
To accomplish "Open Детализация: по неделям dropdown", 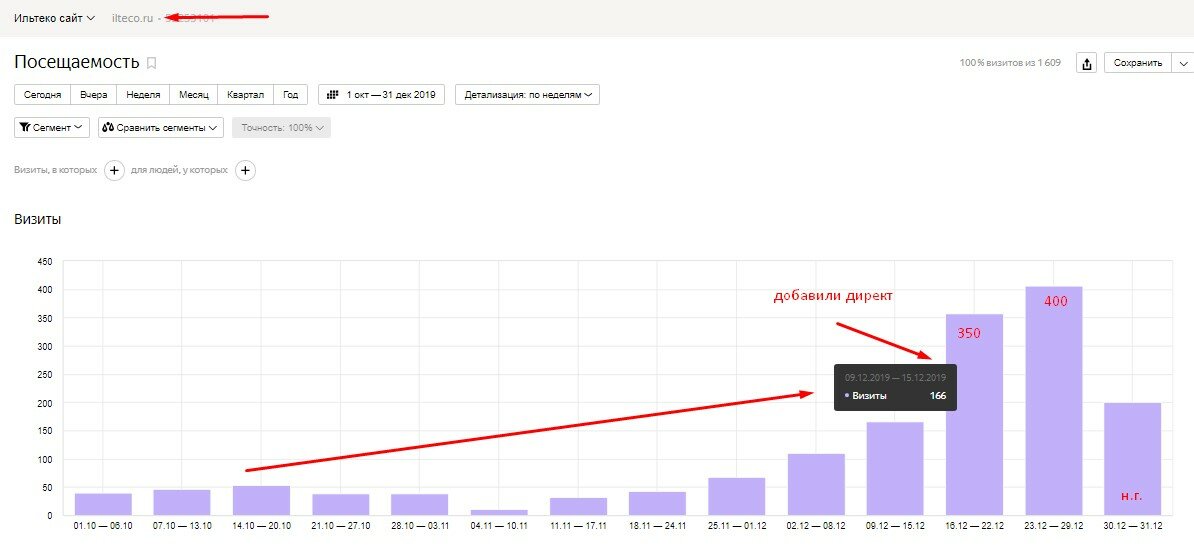I will (527, 95).
